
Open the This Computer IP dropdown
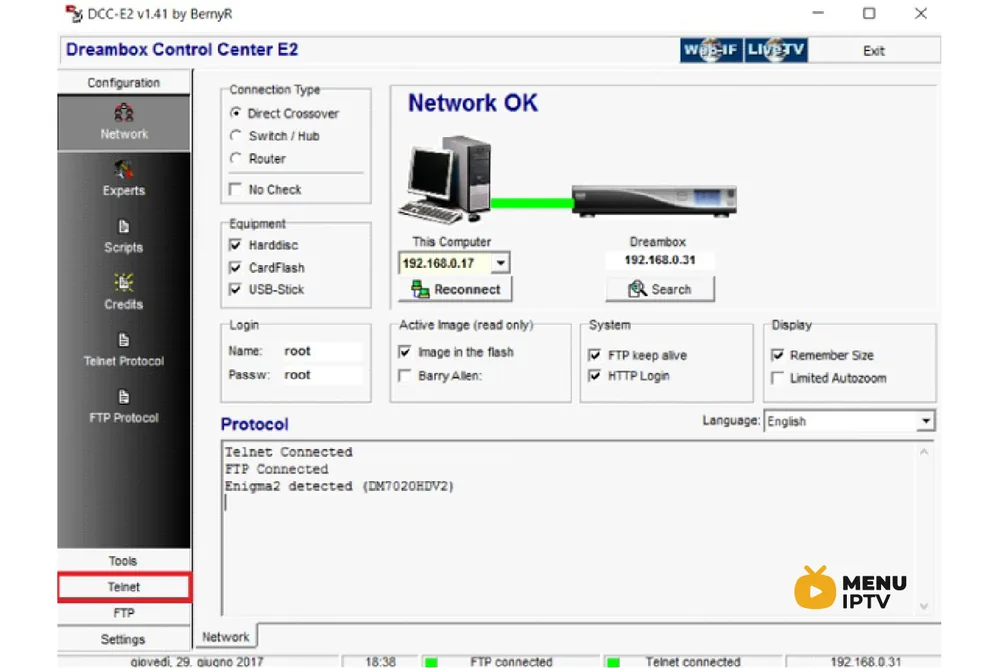pyautogui.click(x=501, y=263)
